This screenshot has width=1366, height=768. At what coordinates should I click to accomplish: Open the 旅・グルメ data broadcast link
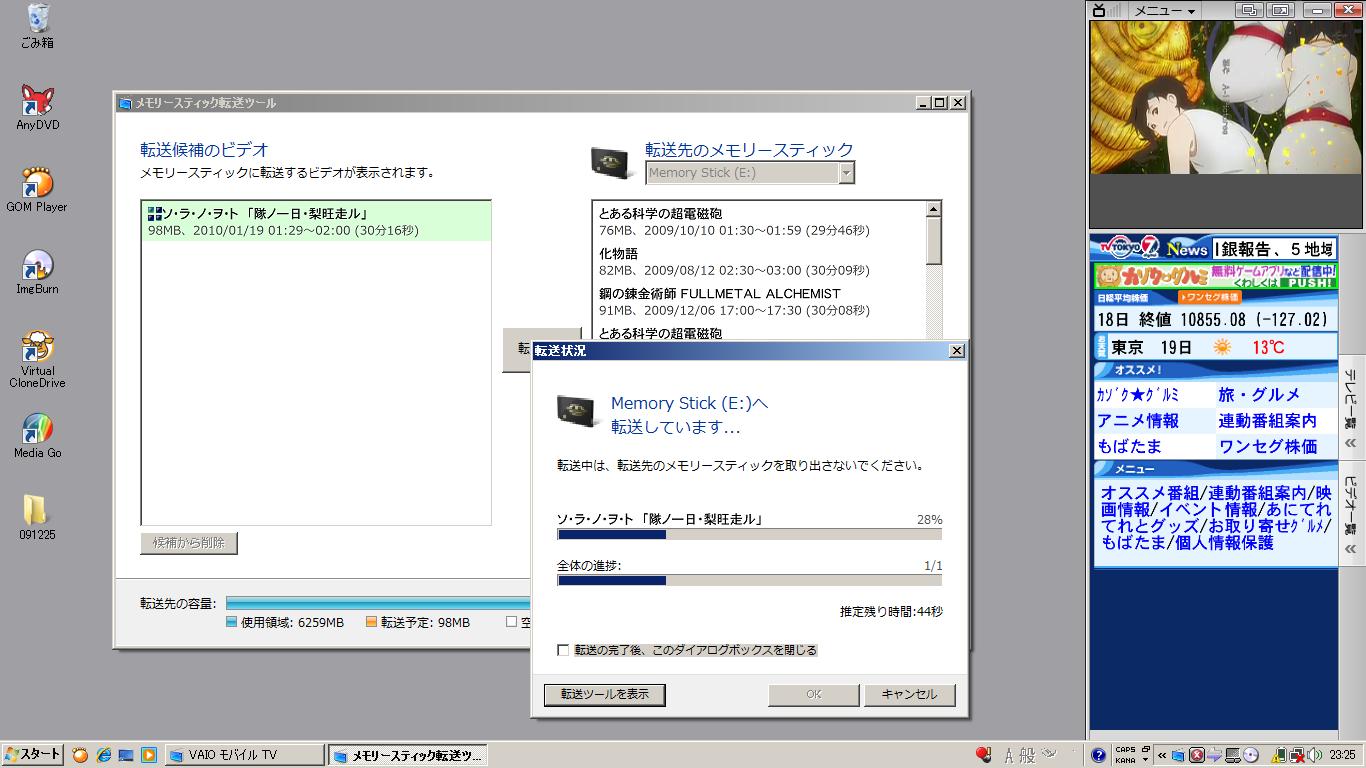click(x=1259, y=395)
